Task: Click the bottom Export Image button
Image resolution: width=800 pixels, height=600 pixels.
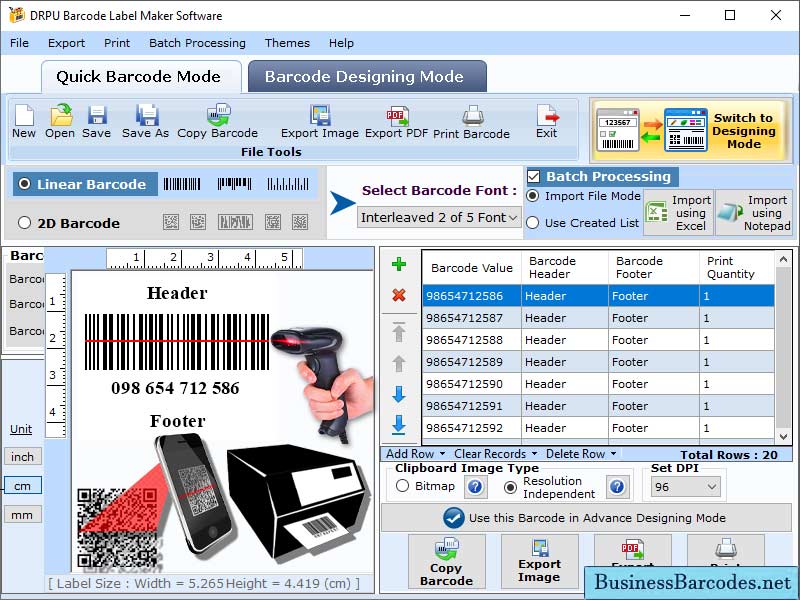Action: [539, 560]
